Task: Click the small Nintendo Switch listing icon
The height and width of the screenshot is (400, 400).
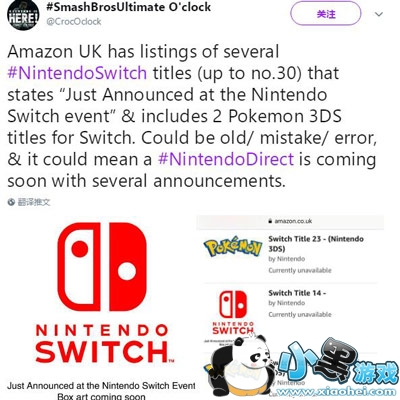Action: pyautogui.click(x=233, y=312)
